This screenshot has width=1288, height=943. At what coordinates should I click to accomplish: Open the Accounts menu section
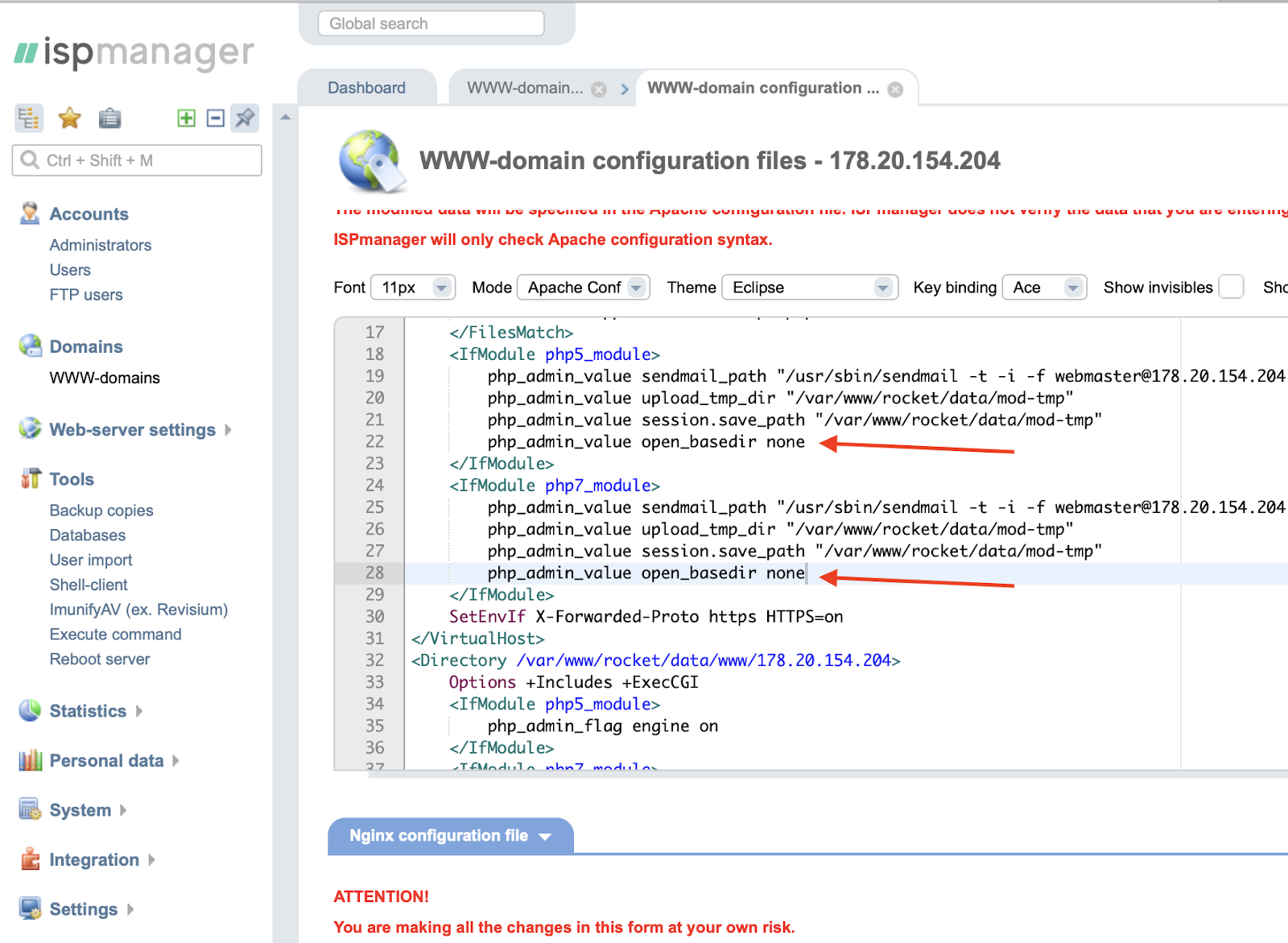(x=89, y=214)
